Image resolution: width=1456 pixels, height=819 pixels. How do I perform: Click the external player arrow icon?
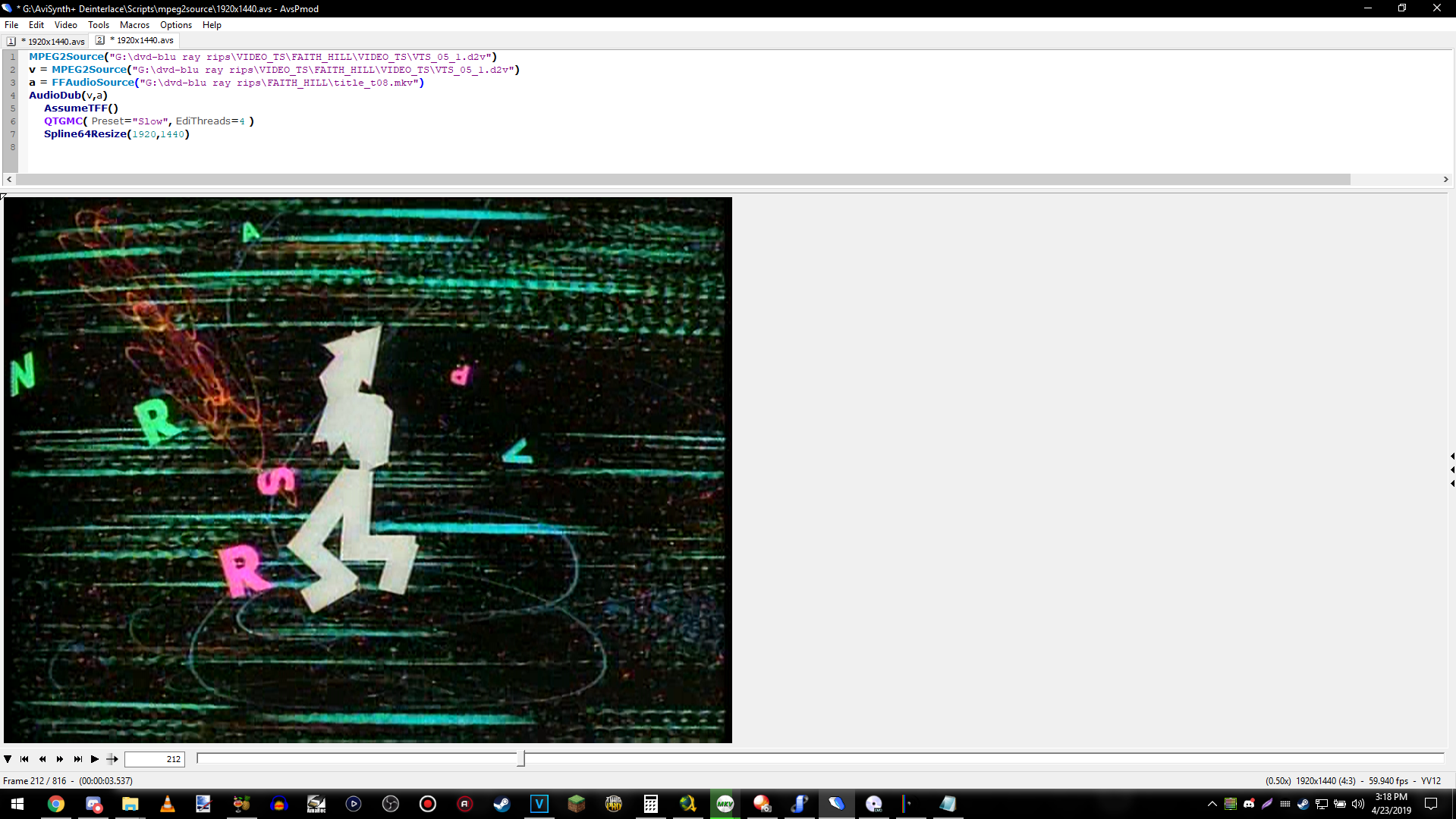click(x=112, y=759)
